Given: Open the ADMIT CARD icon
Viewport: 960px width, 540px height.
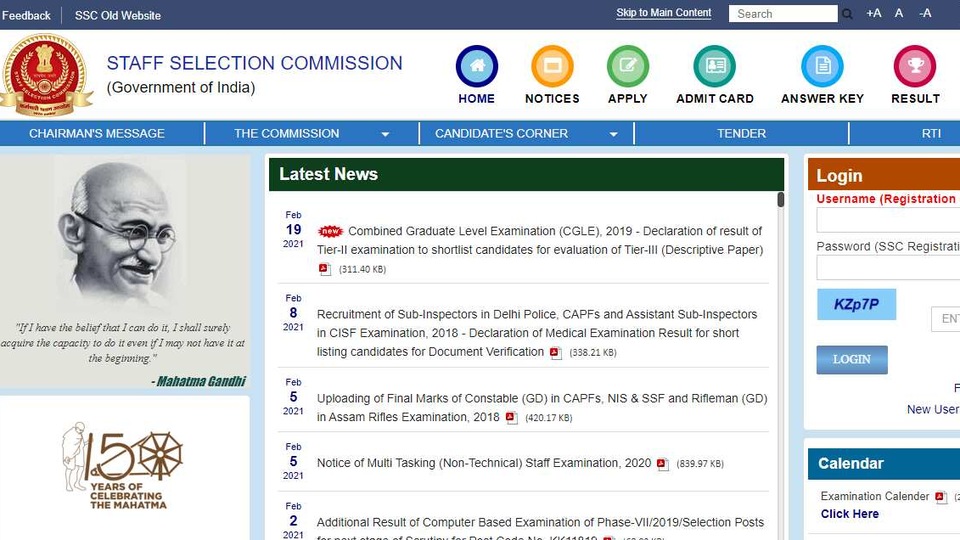Looking at the screenshot, I should pyautogui.click(x=714, y=66).
